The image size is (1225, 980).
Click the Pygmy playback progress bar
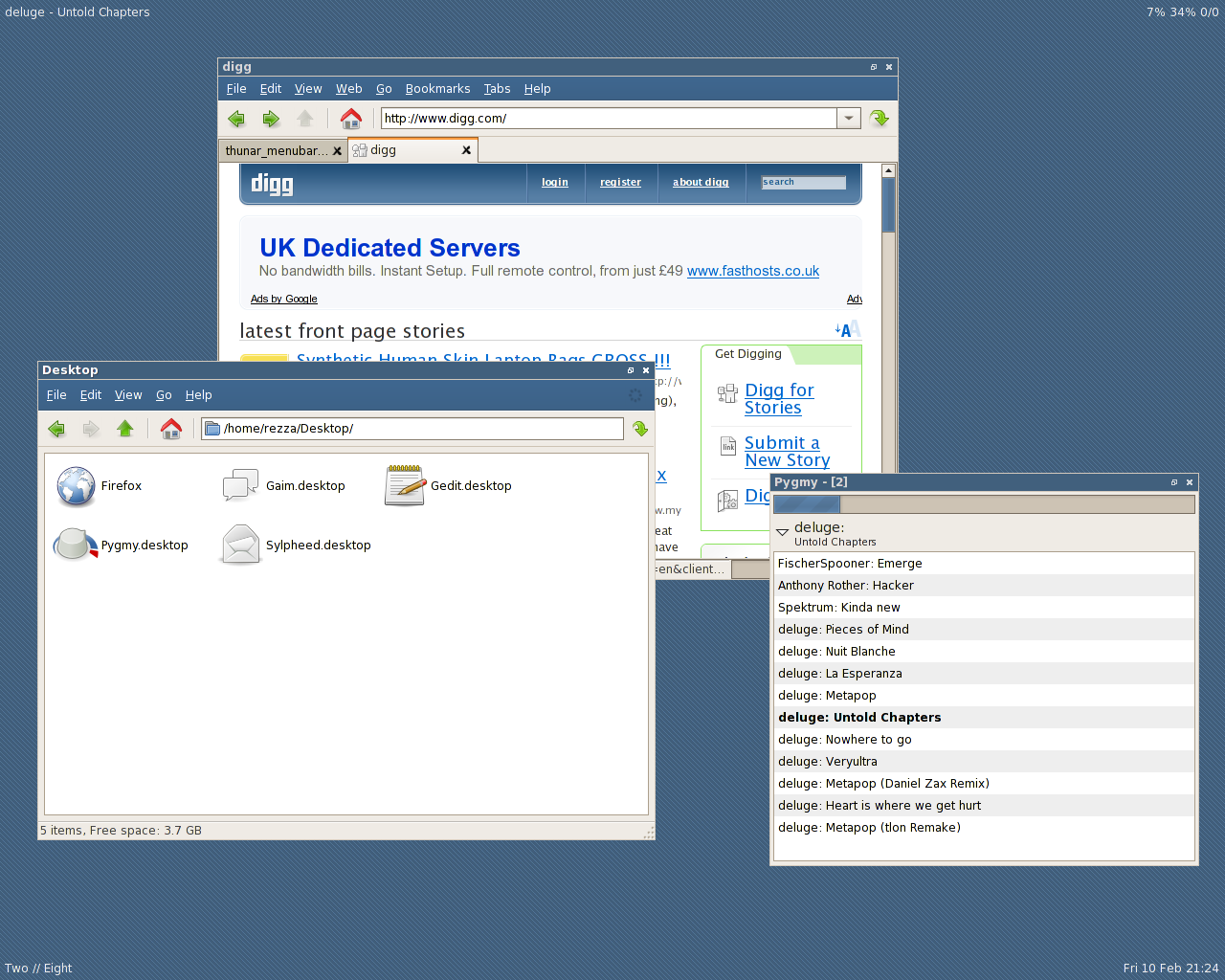[x=984, y=504]
